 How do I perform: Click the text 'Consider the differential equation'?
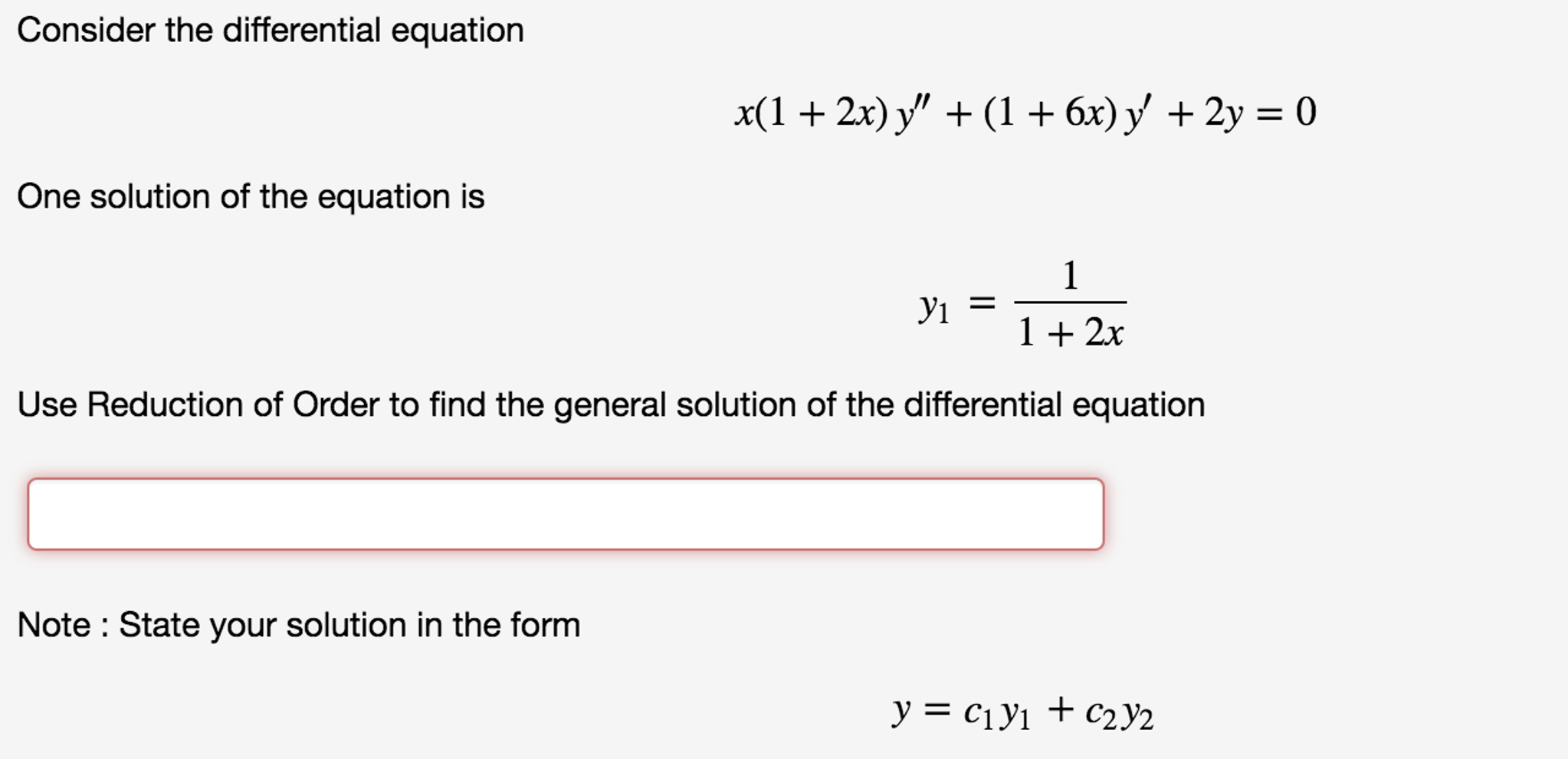pyautogui.click(x=271, y=30)
